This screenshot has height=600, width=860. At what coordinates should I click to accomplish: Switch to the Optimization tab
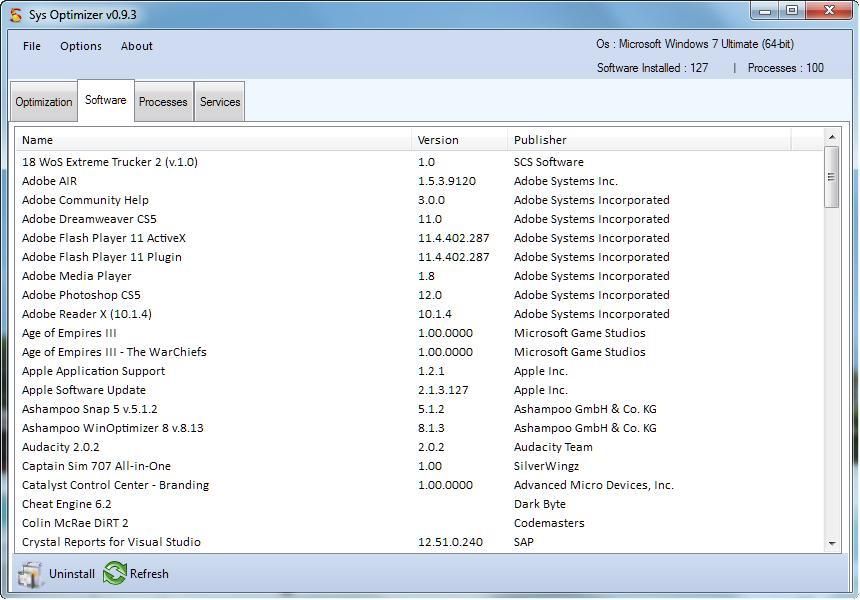tap(43, 101)
